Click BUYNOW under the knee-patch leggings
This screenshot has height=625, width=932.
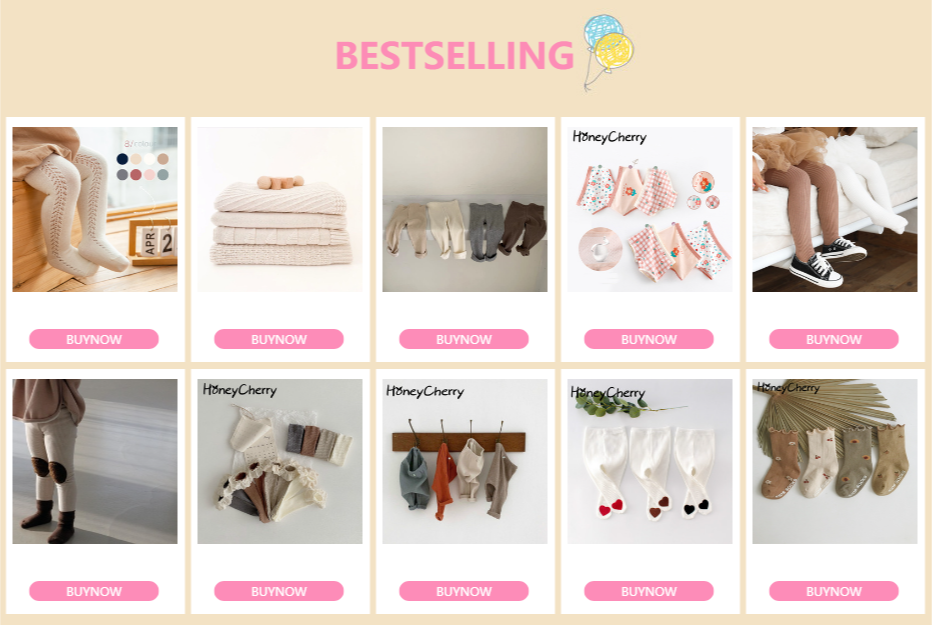coord(94,591)
